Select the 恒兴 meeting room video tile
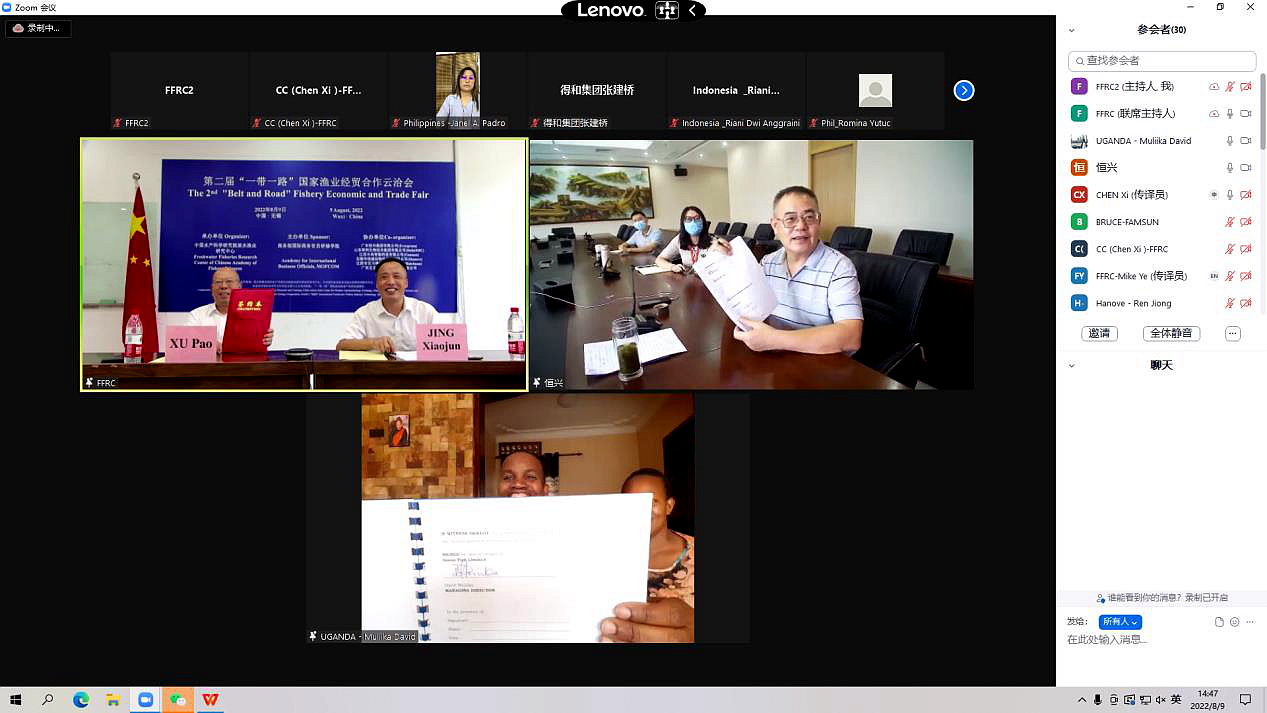Image resolution: width=1267 pixels, height=713 pixels. pos(751,265)
